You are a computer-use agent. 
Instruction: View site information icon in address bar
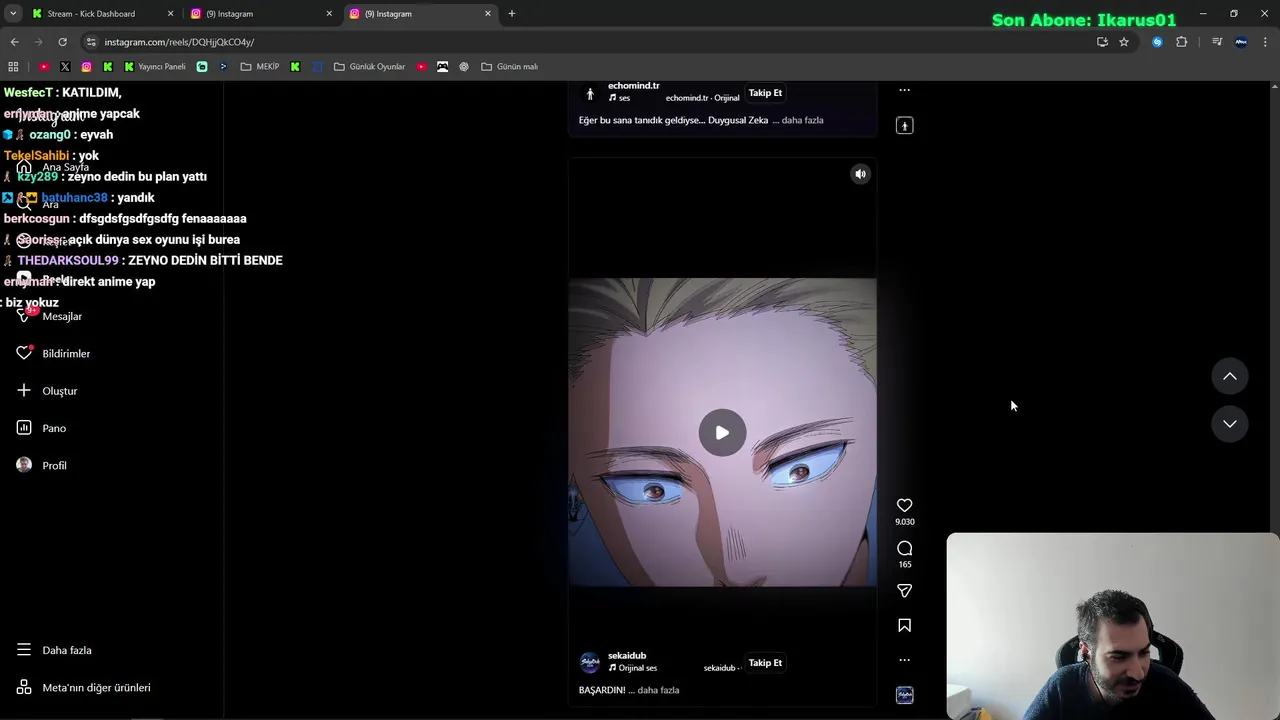pyautogui.click(x=91, y=42)
